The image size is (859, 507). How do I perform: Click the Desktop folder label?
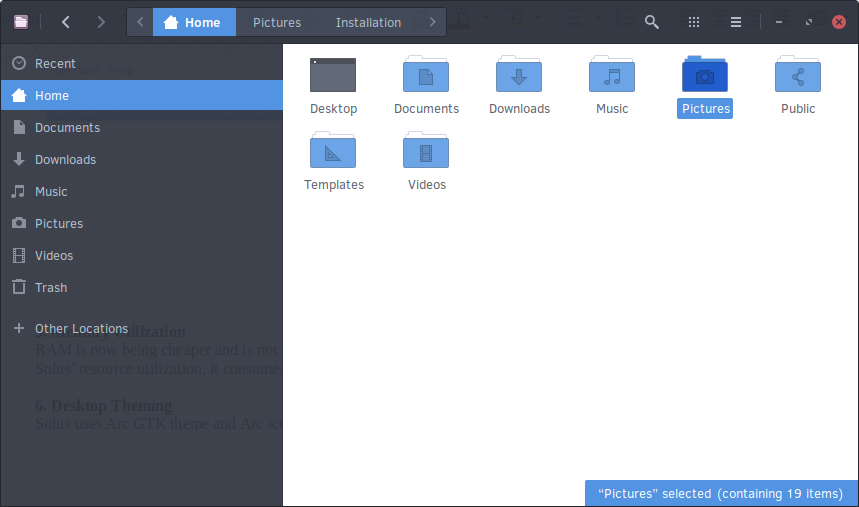click(334, 109)
